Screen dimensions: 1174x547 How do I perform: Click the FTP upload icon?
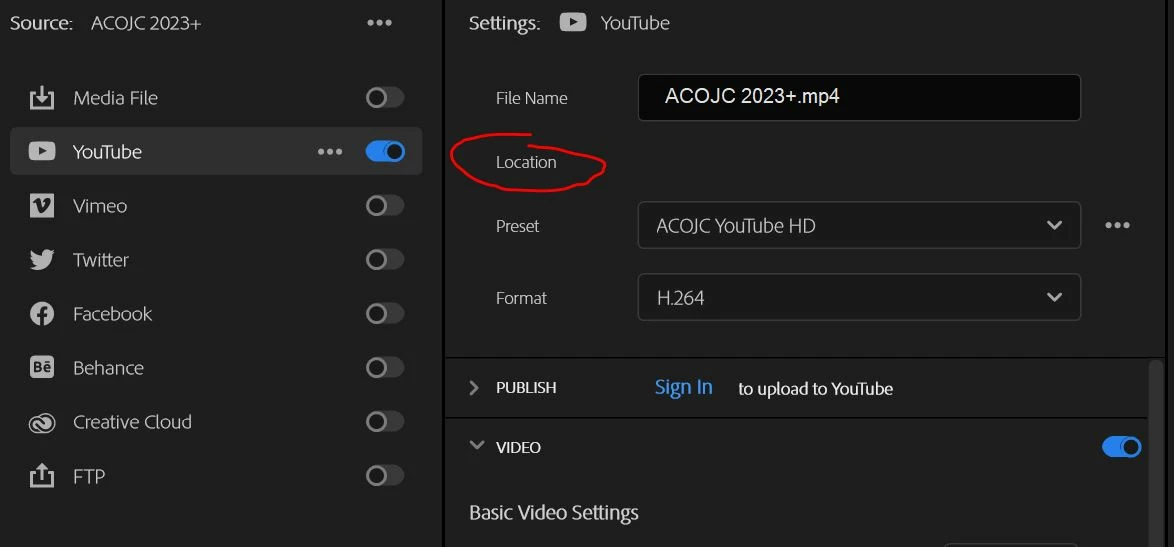point(42,475)
